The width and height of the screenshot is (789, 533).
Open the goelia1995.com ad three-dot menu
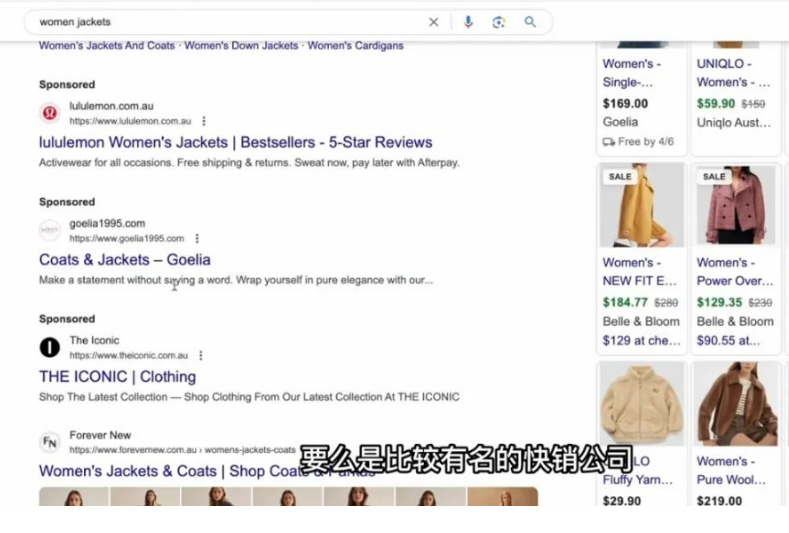click(197, 238)
